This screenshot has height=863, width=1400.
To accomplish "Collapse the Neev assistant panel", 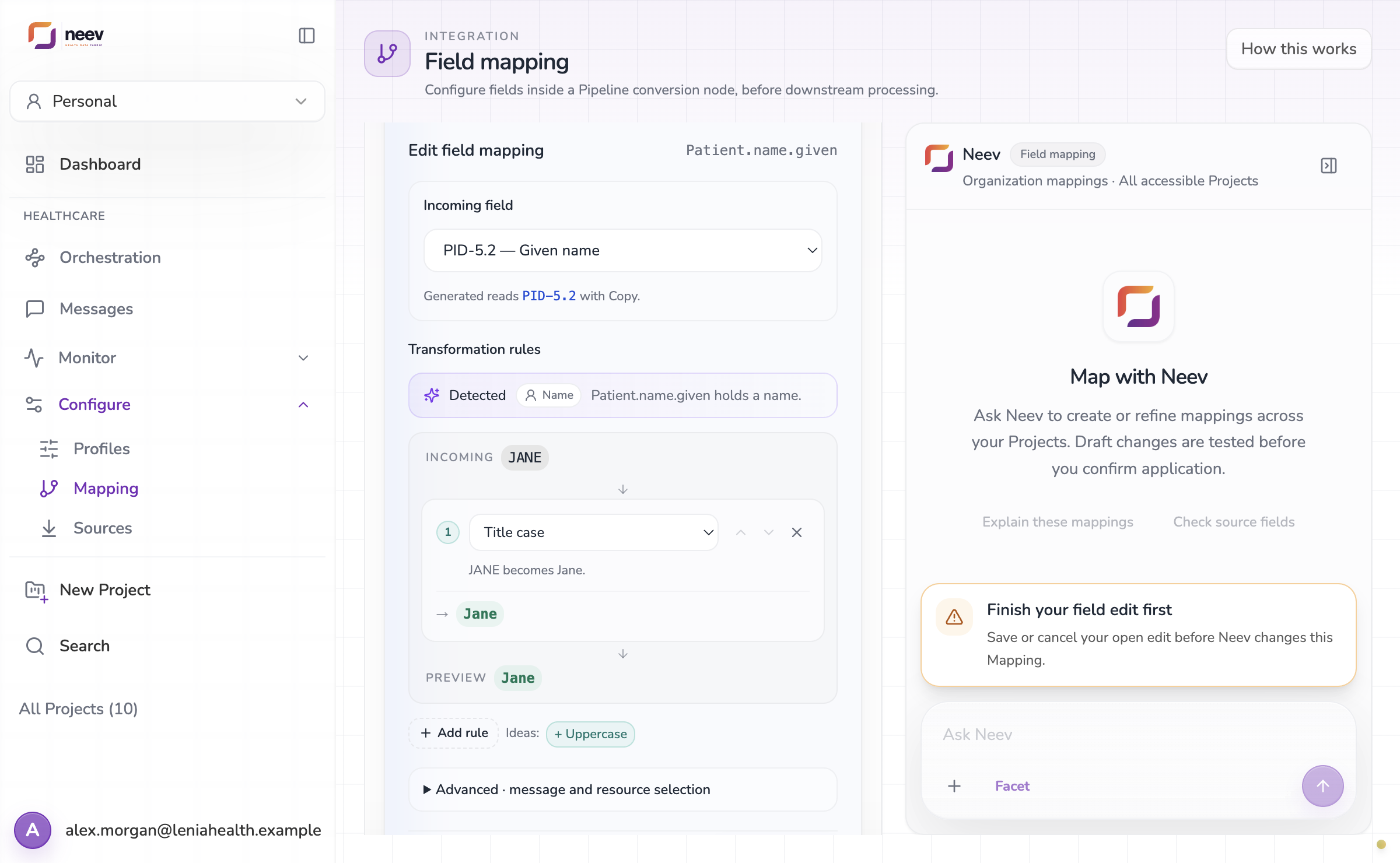I will pos(1329,166).
